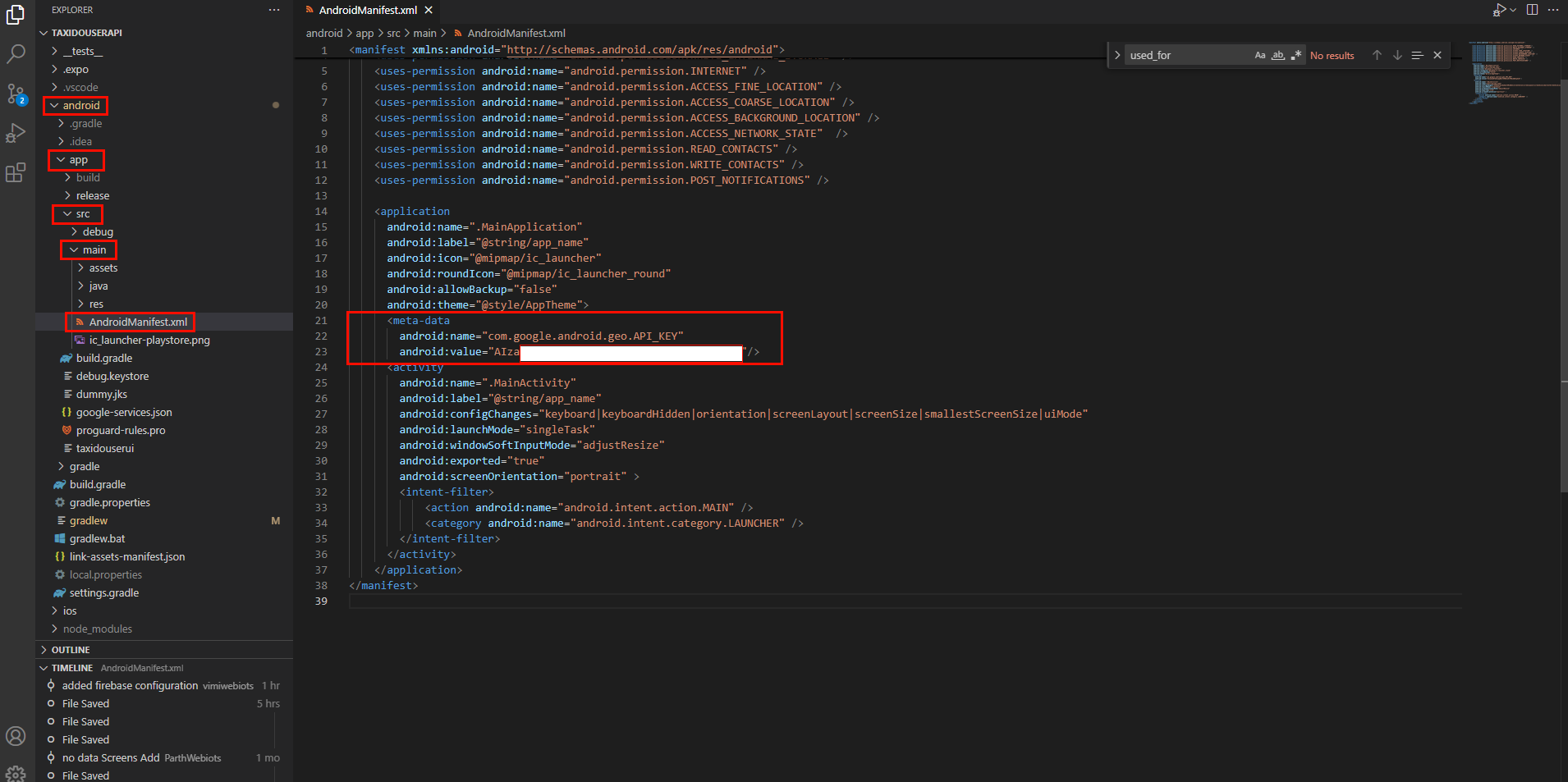Toggle Match Whole Word option
The height and width of the screenshot is (782, 1568).
pyautogui.click(x=1277, y=55)
